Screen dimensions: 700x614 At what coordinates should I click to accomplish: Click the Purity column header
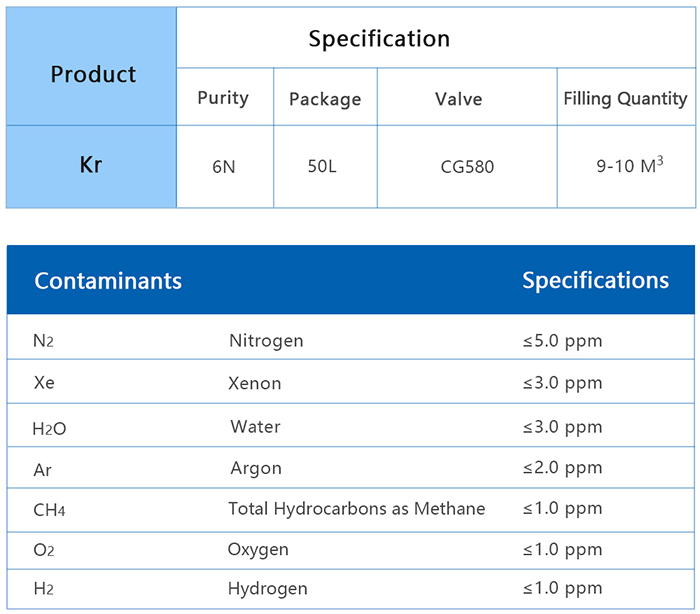click(223, 98)
